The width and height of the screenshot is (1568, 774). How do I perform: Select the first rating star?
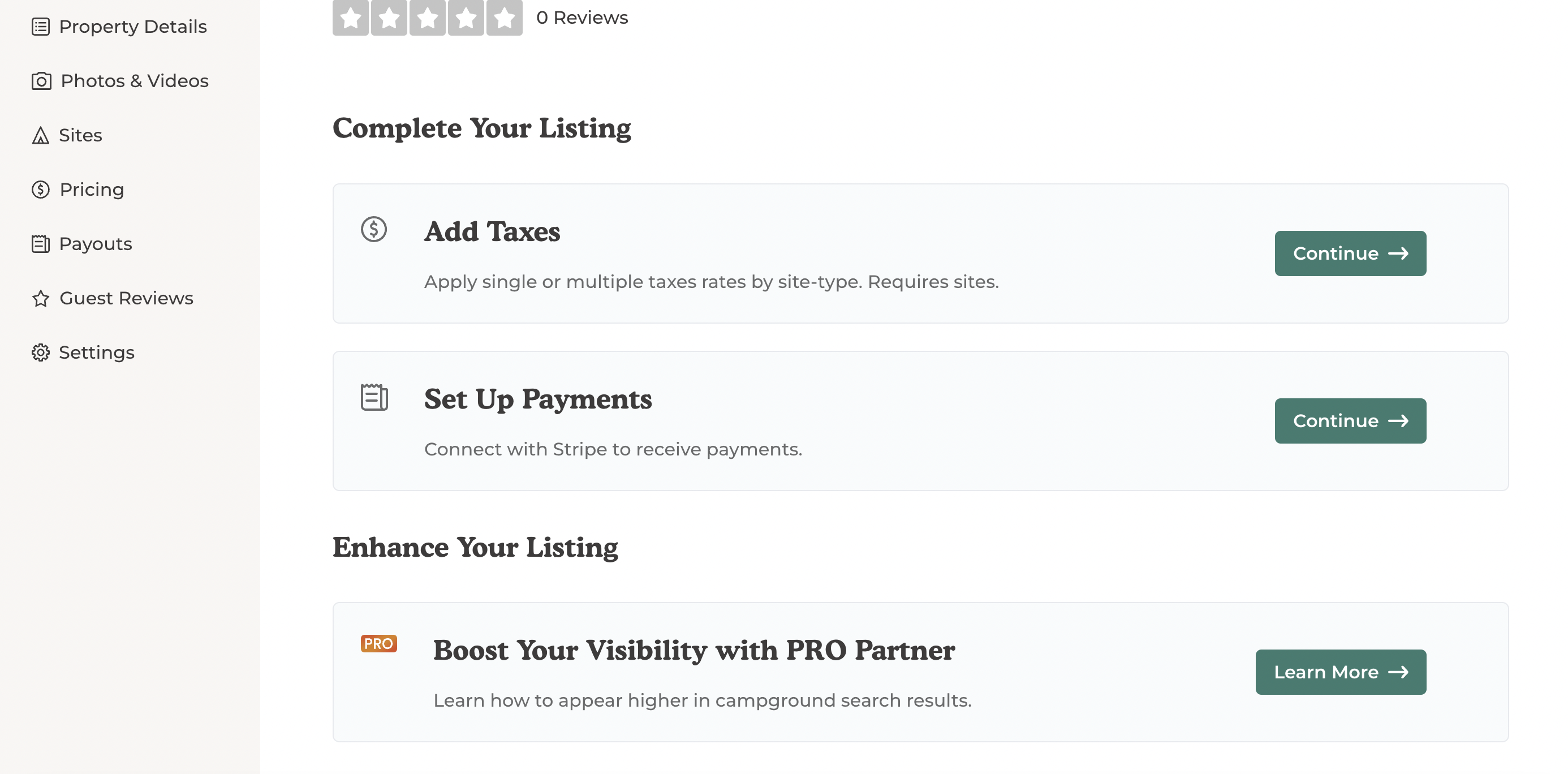[351, 18]
